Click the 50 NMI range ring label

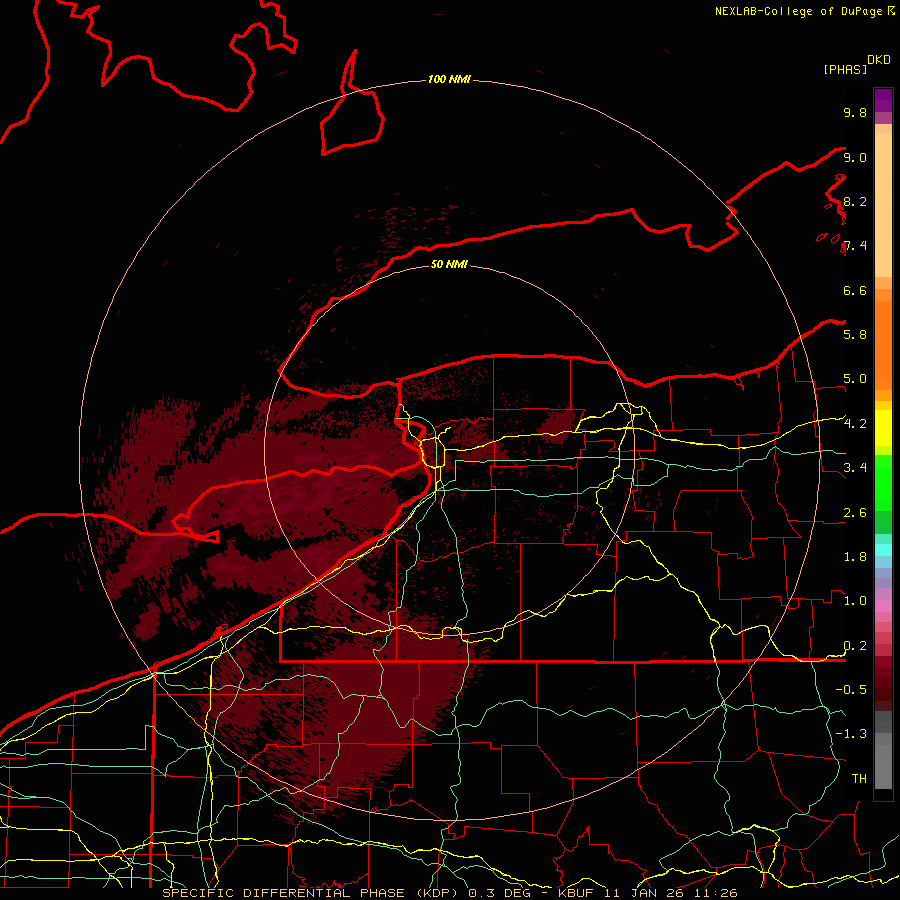pyautogui.click(x=449, y=264)
